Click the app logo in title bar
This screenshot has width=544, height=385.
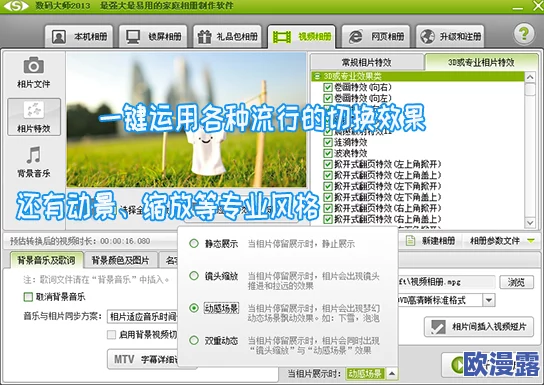coord(16,6)
